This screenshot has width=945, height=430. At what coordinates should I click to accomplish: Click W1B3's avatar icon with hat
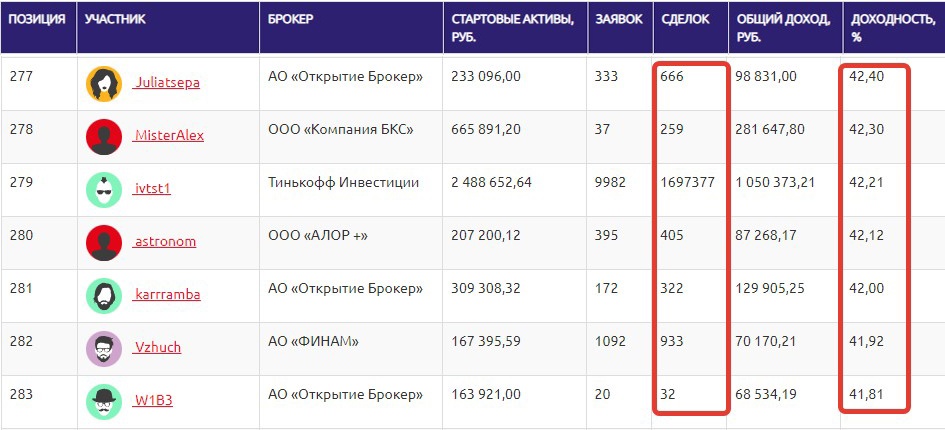tap(104, 401)
